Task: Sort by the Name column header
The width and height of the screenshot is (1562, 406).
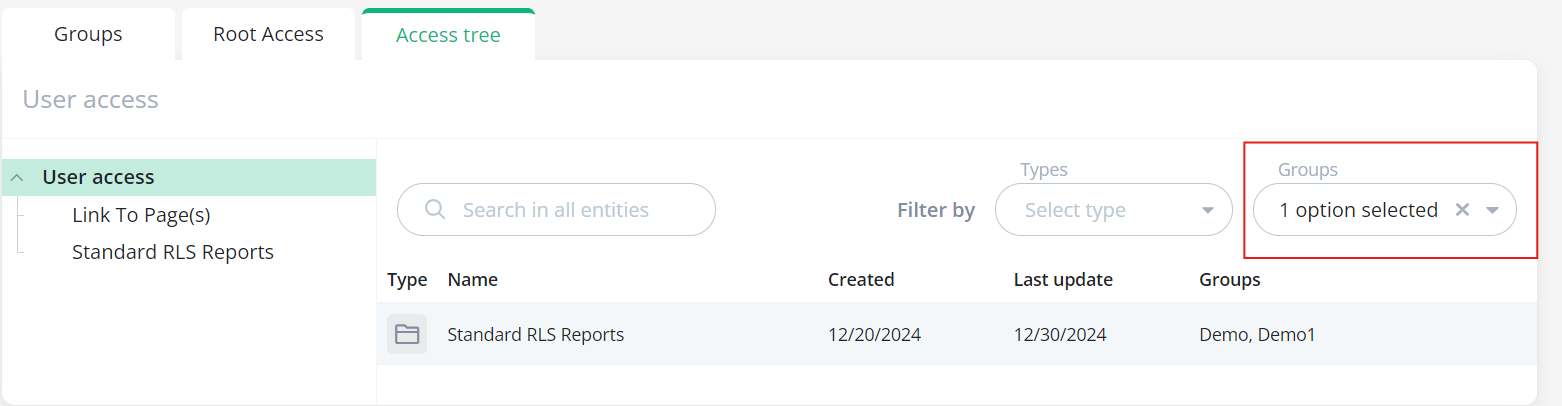Action: pyautogui.click(x=473, y=280)
